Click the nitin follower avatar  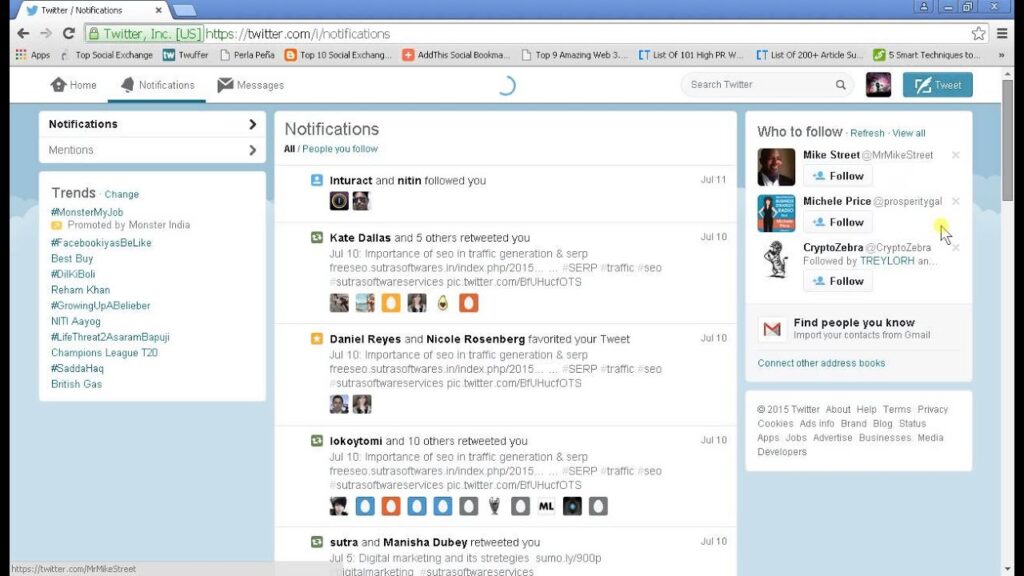coord(361,200)
